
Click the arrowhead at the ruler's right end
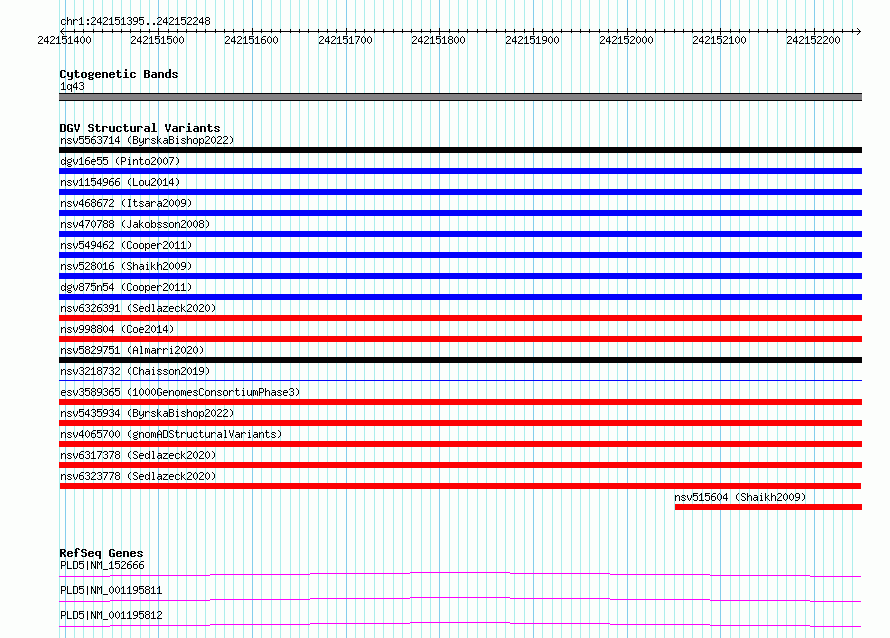[x=859, y=31]
